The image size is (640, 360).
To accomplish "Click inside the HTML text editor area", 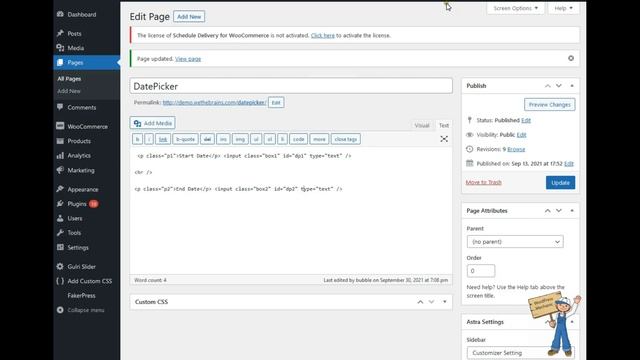I will point(291,210).
